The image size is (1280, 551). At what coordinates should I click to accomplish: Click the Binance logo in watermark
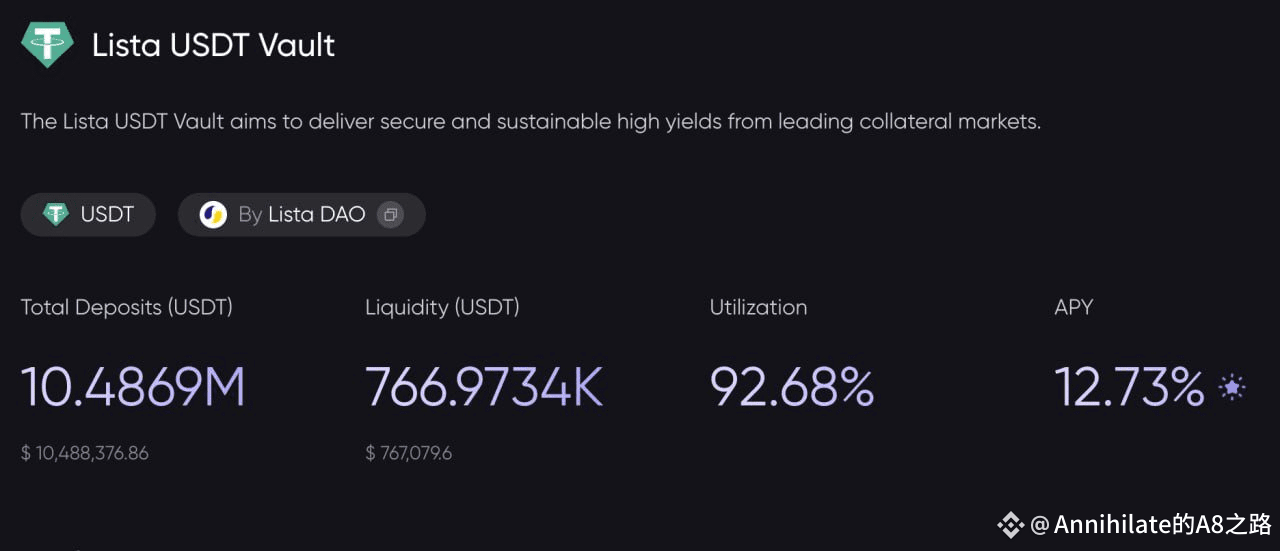click(x=1010, y=524)
